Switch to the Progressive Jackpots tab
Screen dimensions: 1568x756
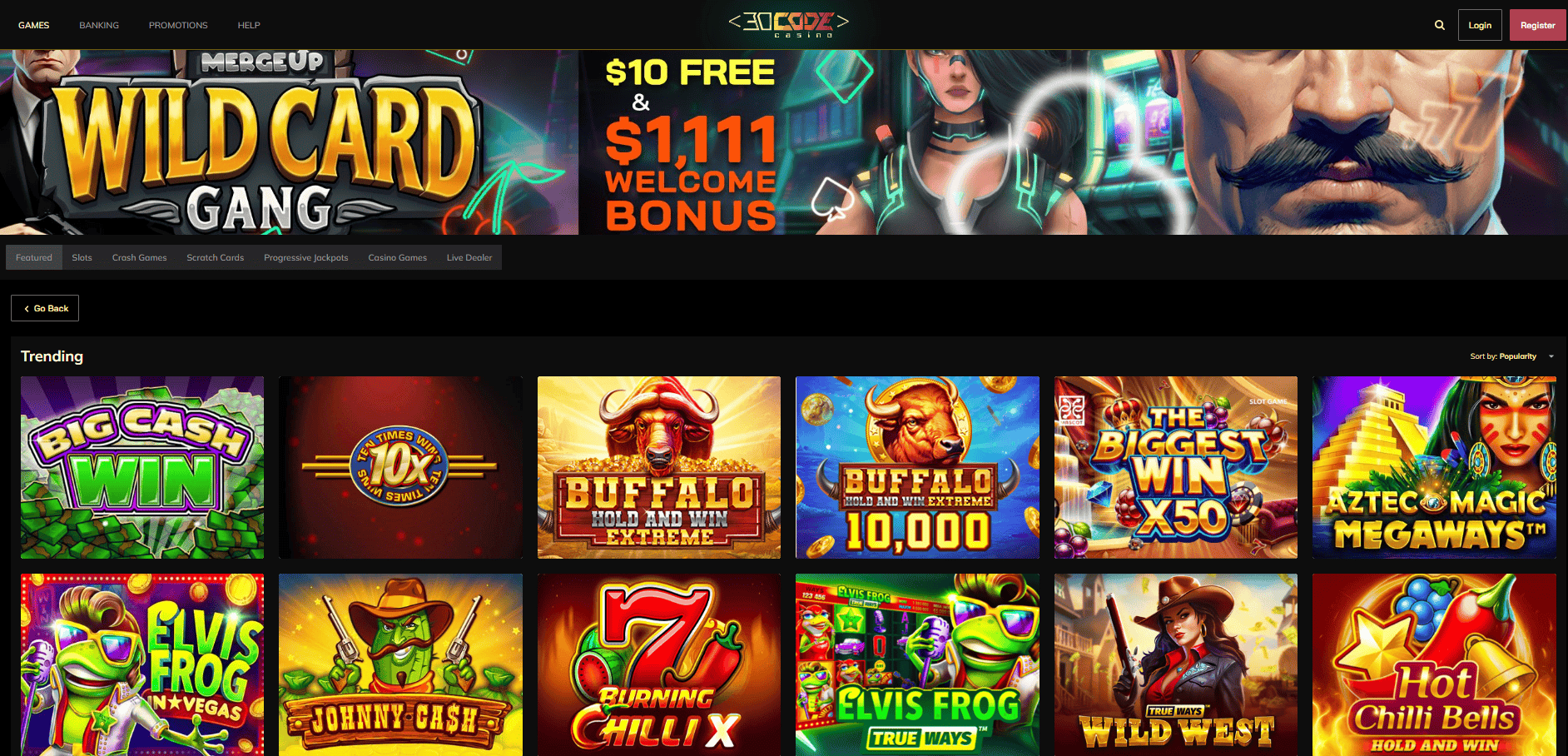(305, 257)
